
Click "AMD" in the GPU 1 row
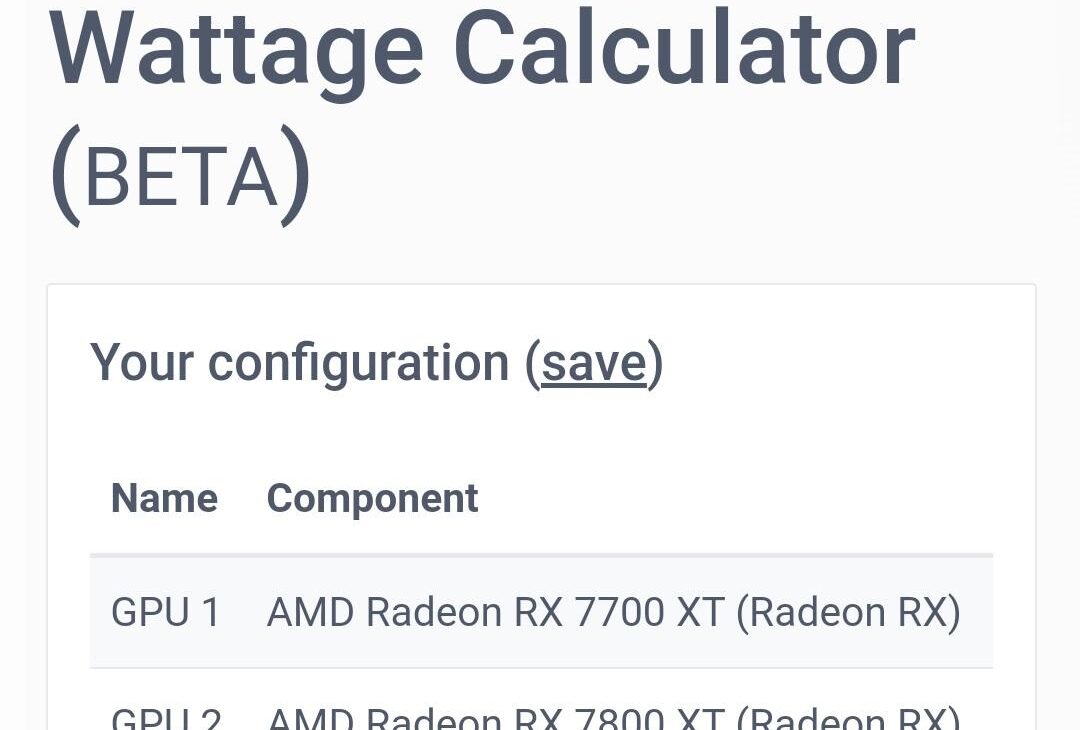tap(310, 612)
